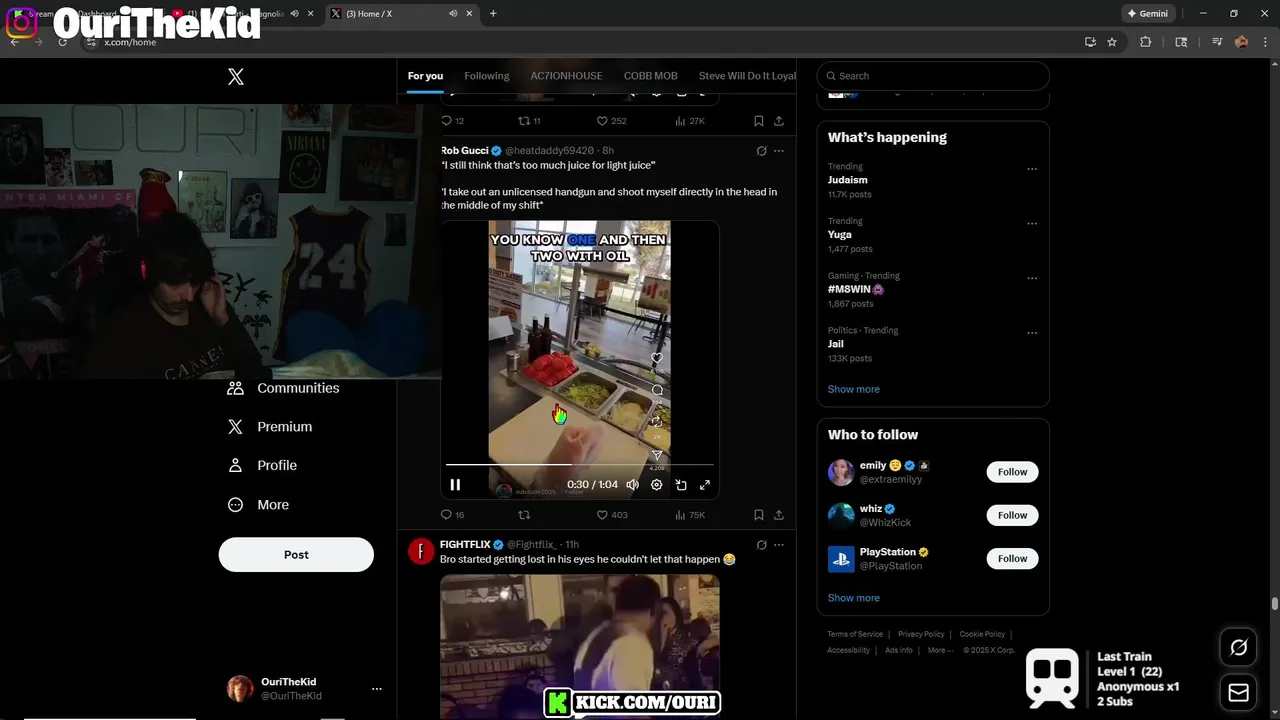Open Cookie Policy link

pyautogui.click(x=982, y=634)
